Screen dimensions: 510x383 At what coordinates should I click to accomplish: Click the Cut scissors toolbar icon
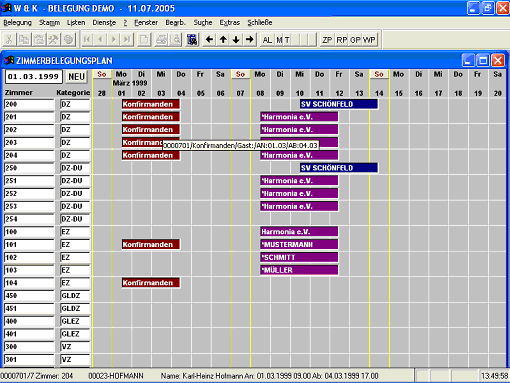[x=9, y=40]
